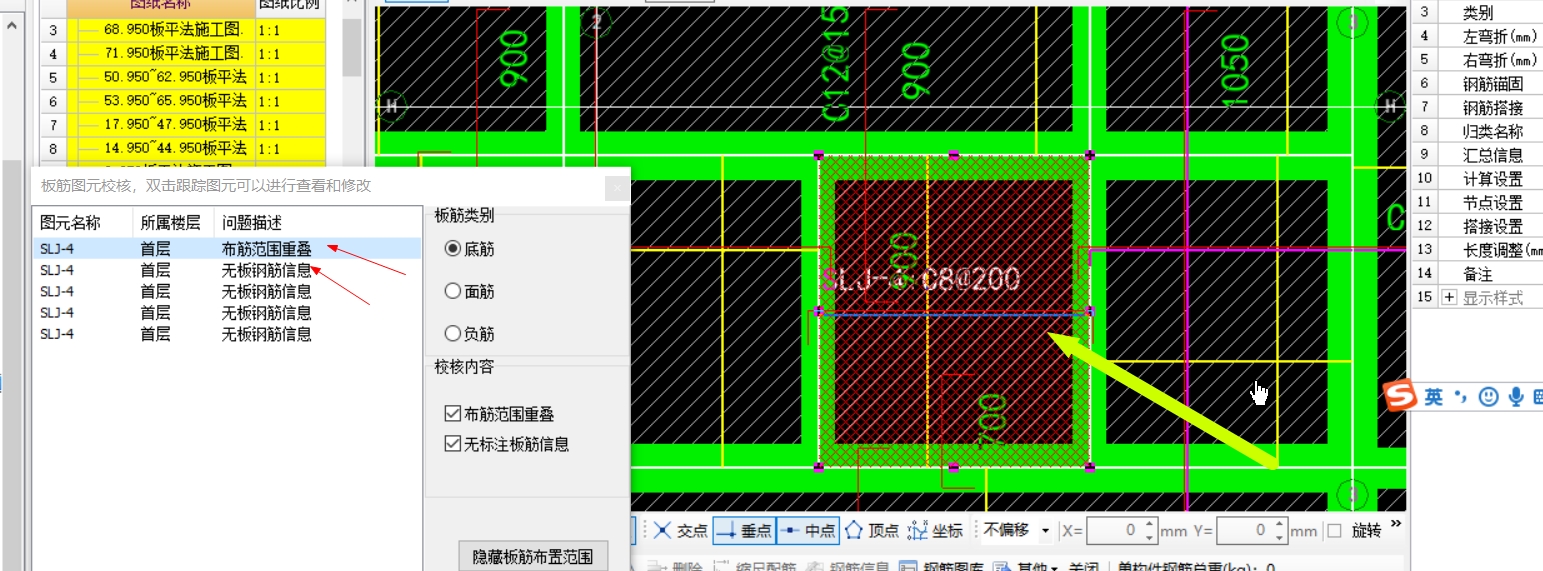Viewport: 1543px width, 571px height.
Task: Select the 归类名称 property row
Action: coord(1476,131)
